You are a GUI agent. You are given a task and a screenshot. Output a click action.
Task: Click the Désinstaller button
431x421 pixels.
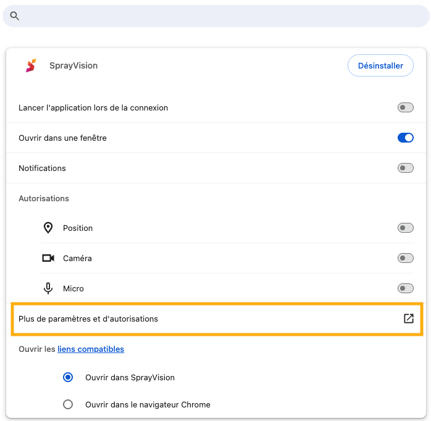point(380,66)
